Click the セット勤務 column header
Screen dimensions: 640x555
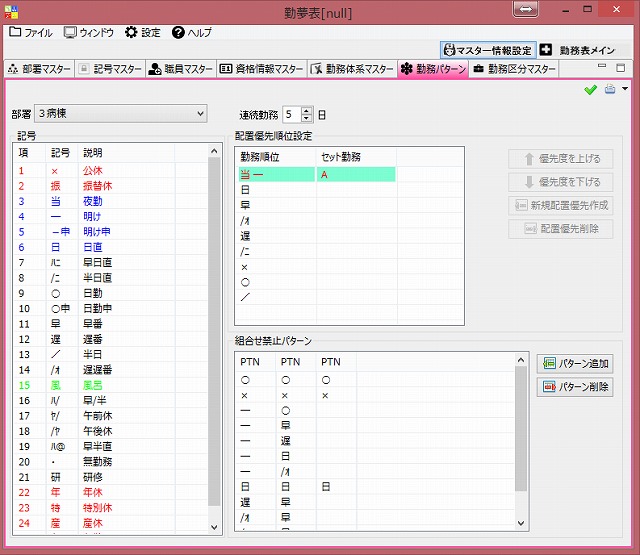[x=356, y=157]
